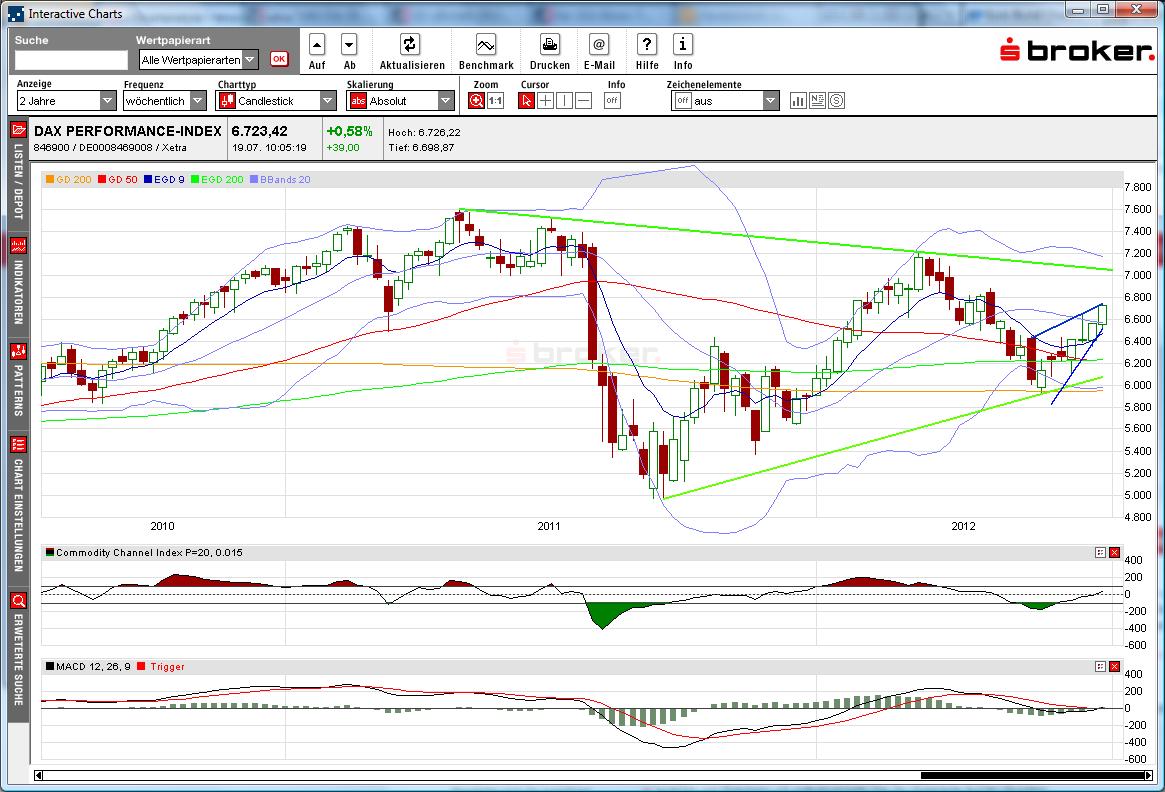This screenshot has height=792, width=1165.
Task: Reset zoom with the 1:1 icon
Action: click(x=495, y=100)
